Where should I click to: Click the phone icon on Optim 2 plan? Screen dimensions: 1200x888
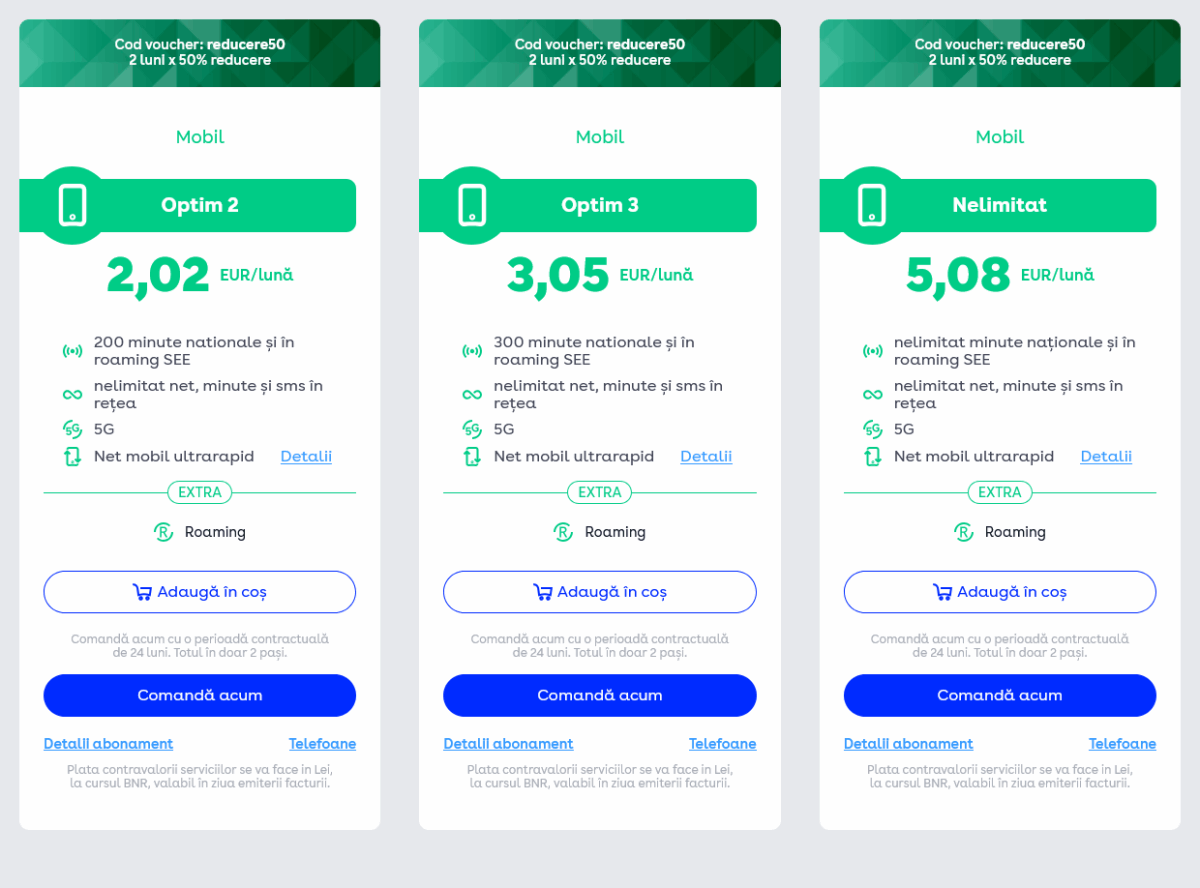coord(72,205)
